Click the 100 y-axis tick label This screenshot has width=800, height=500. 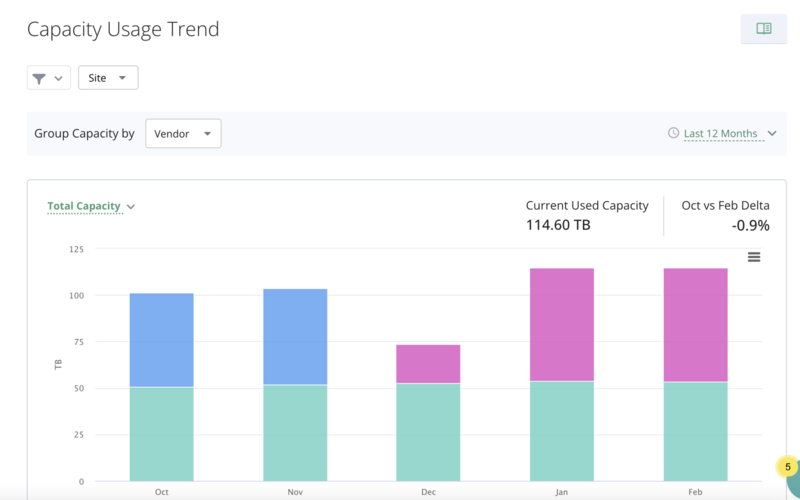pos(77,295)
